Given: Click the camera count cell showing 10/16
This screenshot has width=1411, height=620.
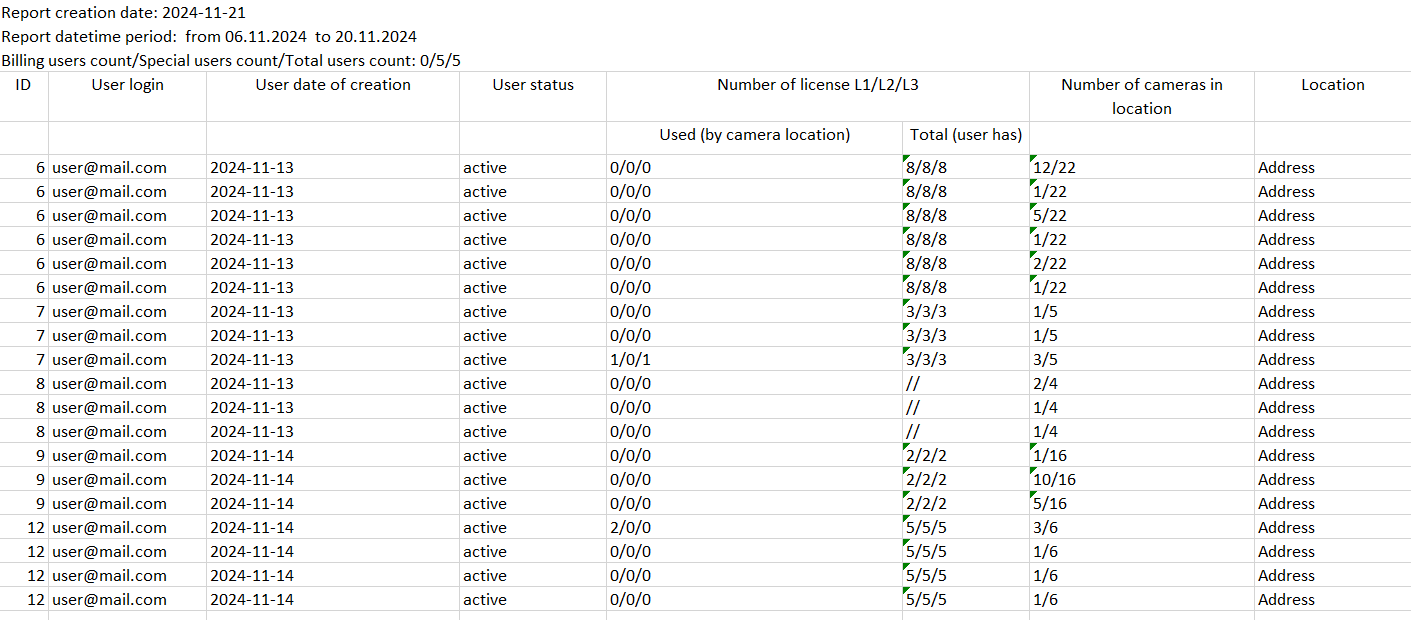Looking at the screenshot, I should pyautogui.click(x=1056, y=480).
